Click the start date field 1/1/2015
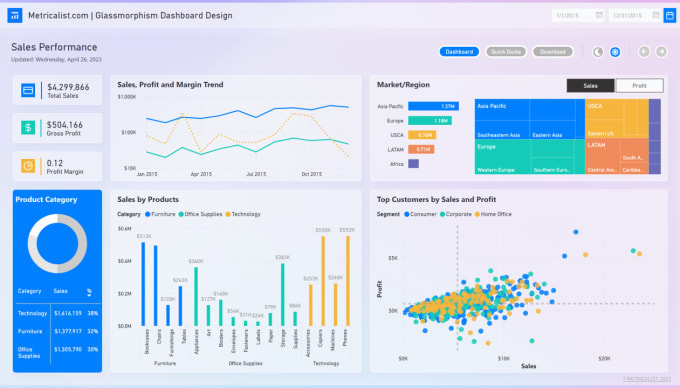 coord(579,15)
